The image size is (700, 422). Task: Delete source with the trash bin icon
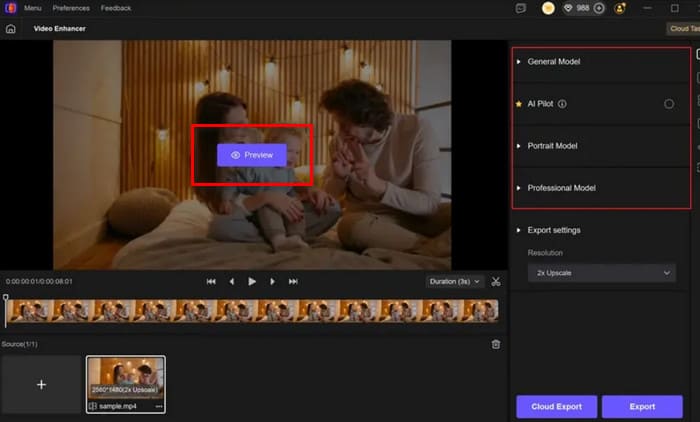496,344
